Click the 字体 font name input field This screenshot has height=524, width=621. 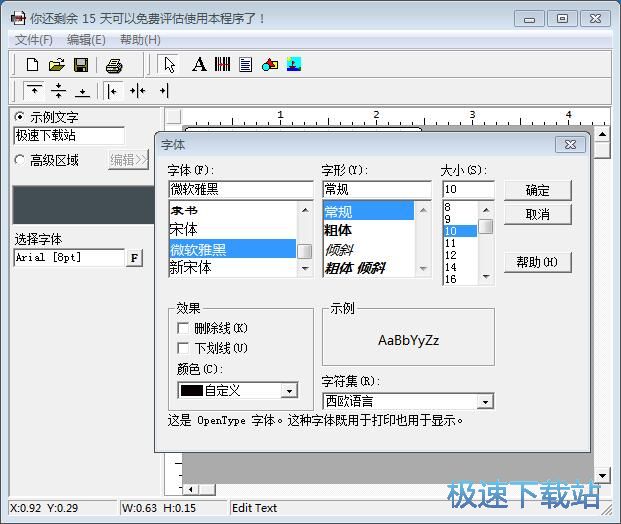(x=240, y=189)
